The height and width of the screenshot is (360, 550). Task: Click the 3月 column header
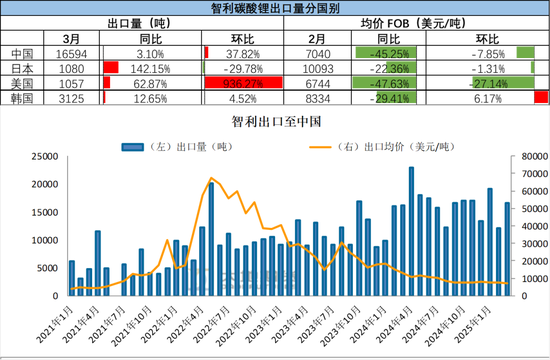(72, 38)
